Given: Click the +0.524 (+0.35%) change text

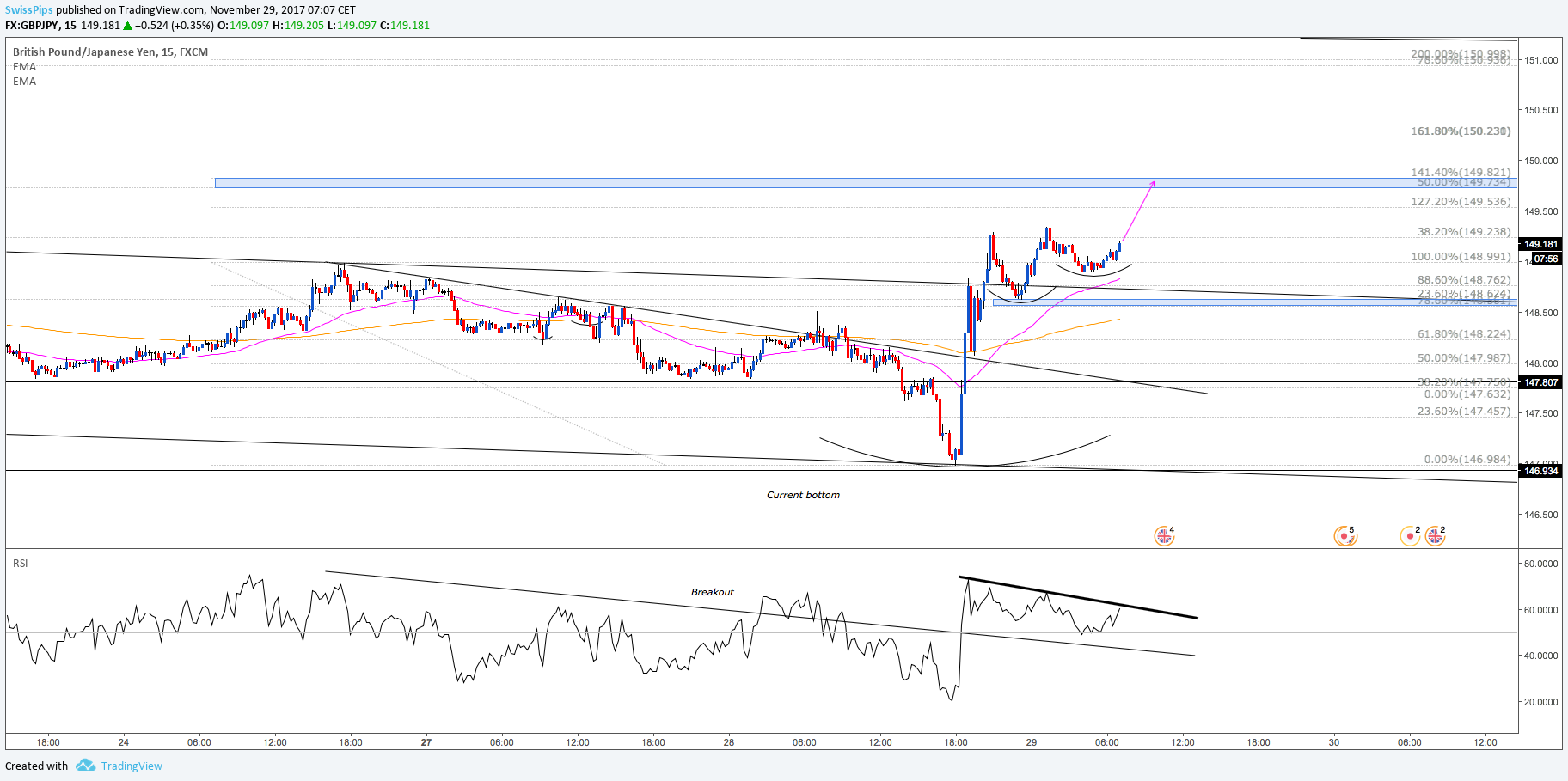Looking at the screenshot, I should pyautogui.click(x=175, y=26).
